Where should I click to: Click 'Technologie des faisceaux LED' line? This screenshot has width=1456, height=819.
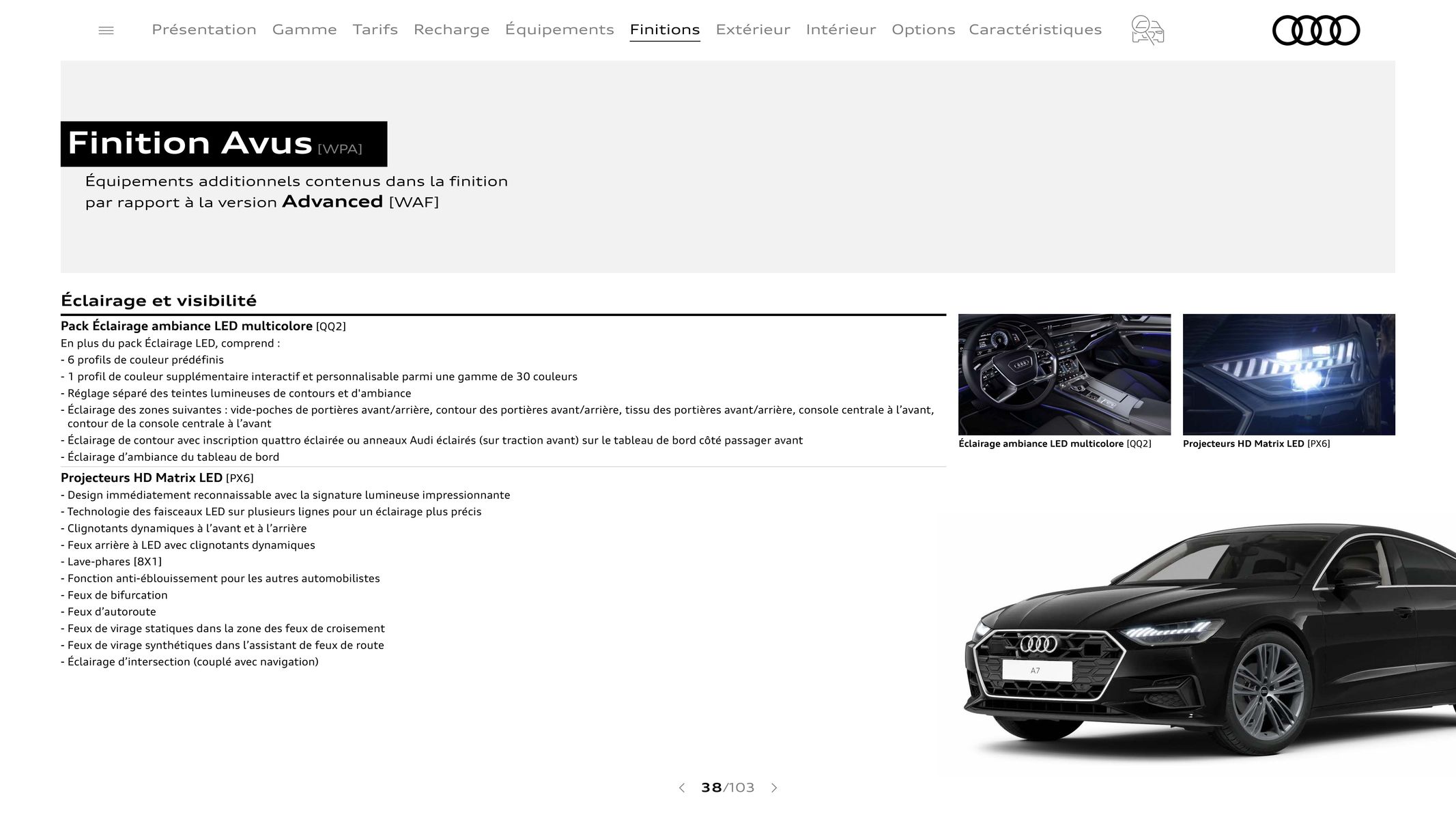(x=271, y=512)
